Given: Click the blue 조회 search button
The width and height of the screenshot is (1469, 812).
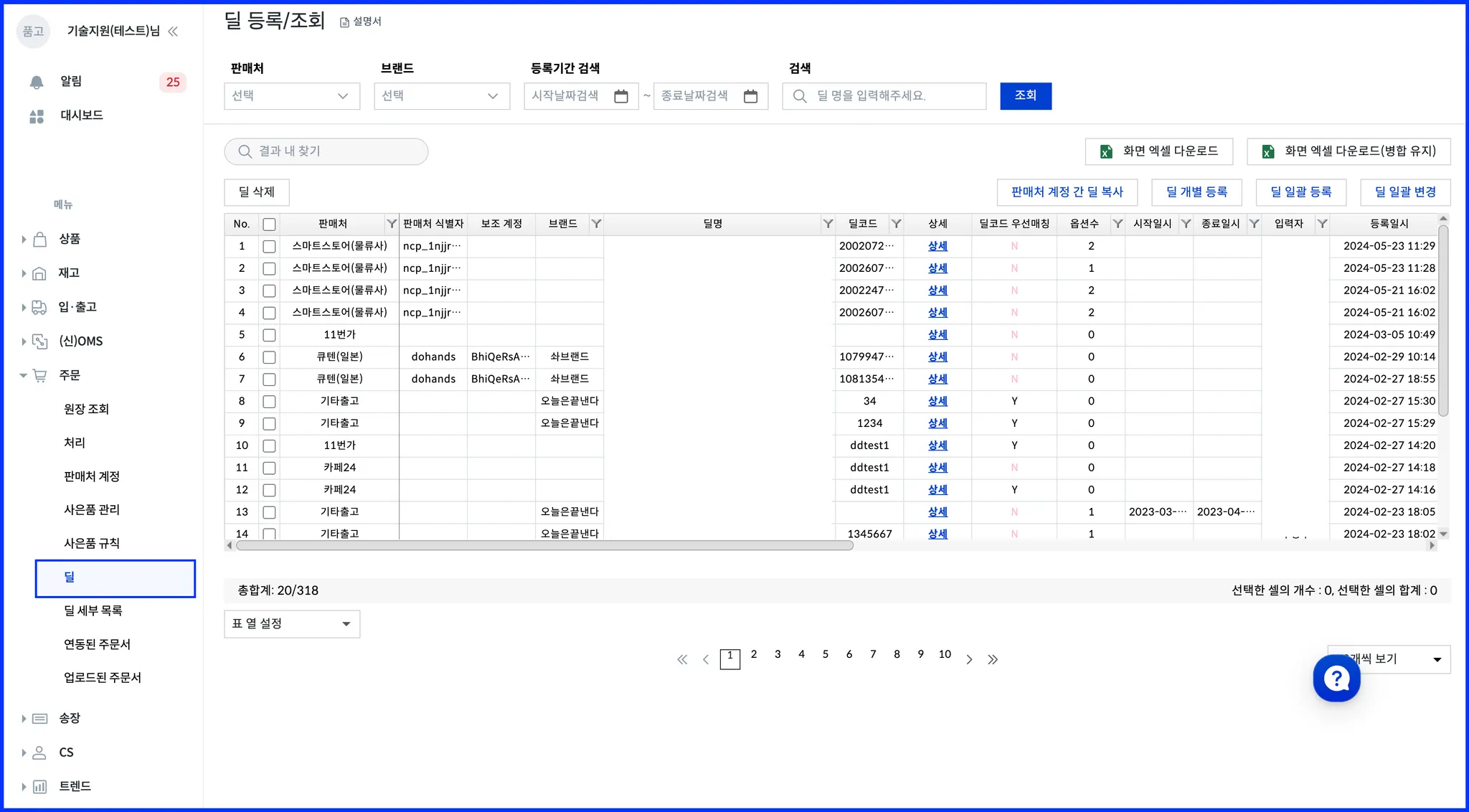Looking at the screenshot, I should [x=1025, y=96].
